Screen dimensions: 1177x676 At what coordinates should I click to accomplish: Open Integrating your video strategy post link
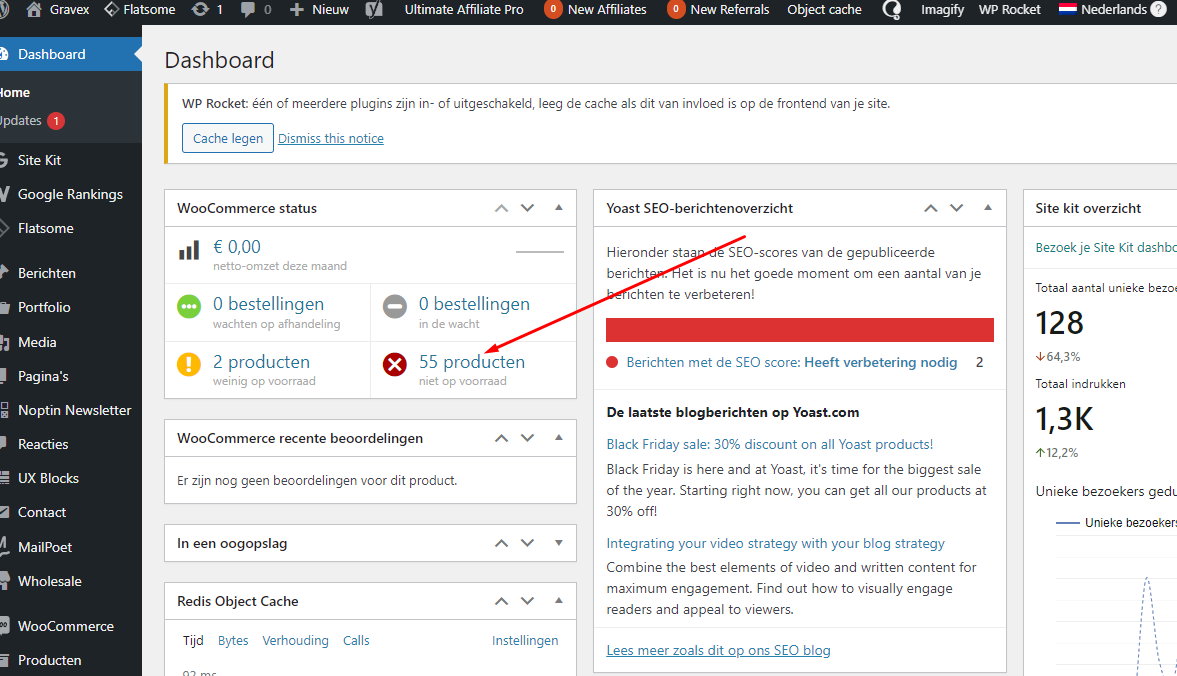click(x=775, y=543)
